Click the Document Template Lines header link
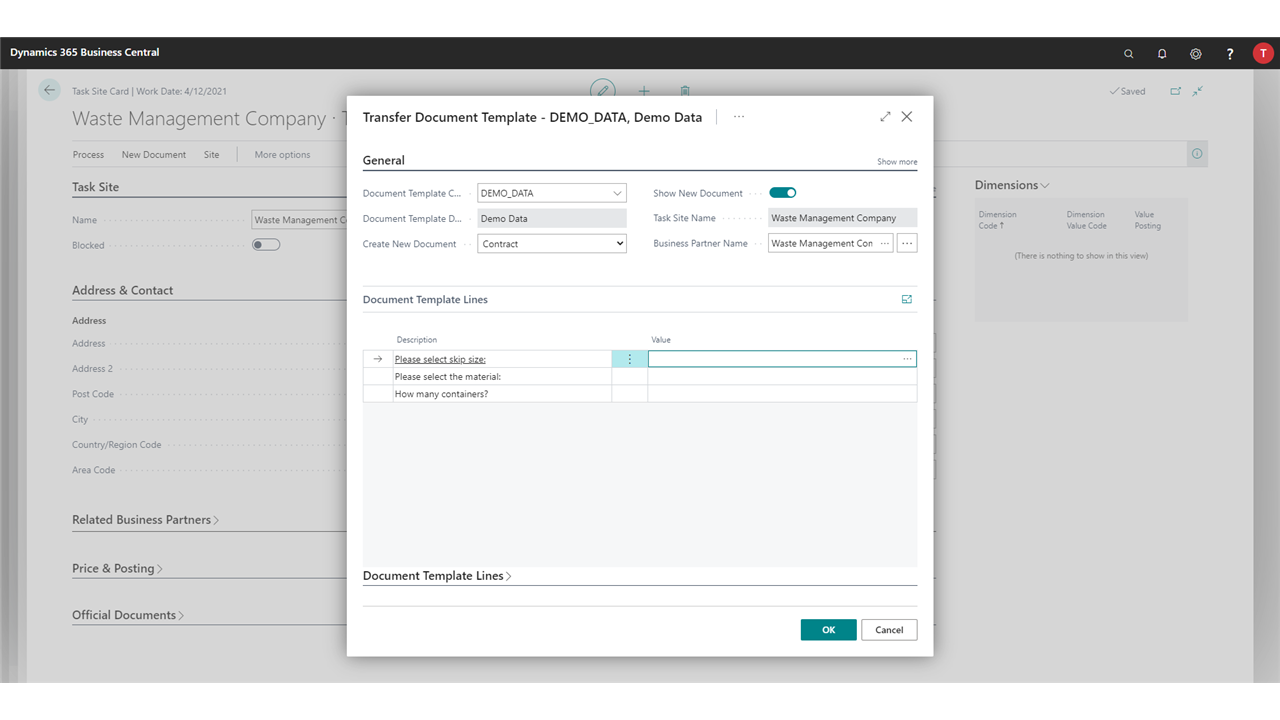This screenshot has width=1280, height=720. click(425, 299)
